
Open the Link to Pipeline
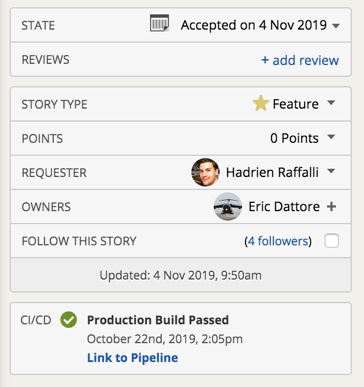pyautogui.click(x=132, y=358)
